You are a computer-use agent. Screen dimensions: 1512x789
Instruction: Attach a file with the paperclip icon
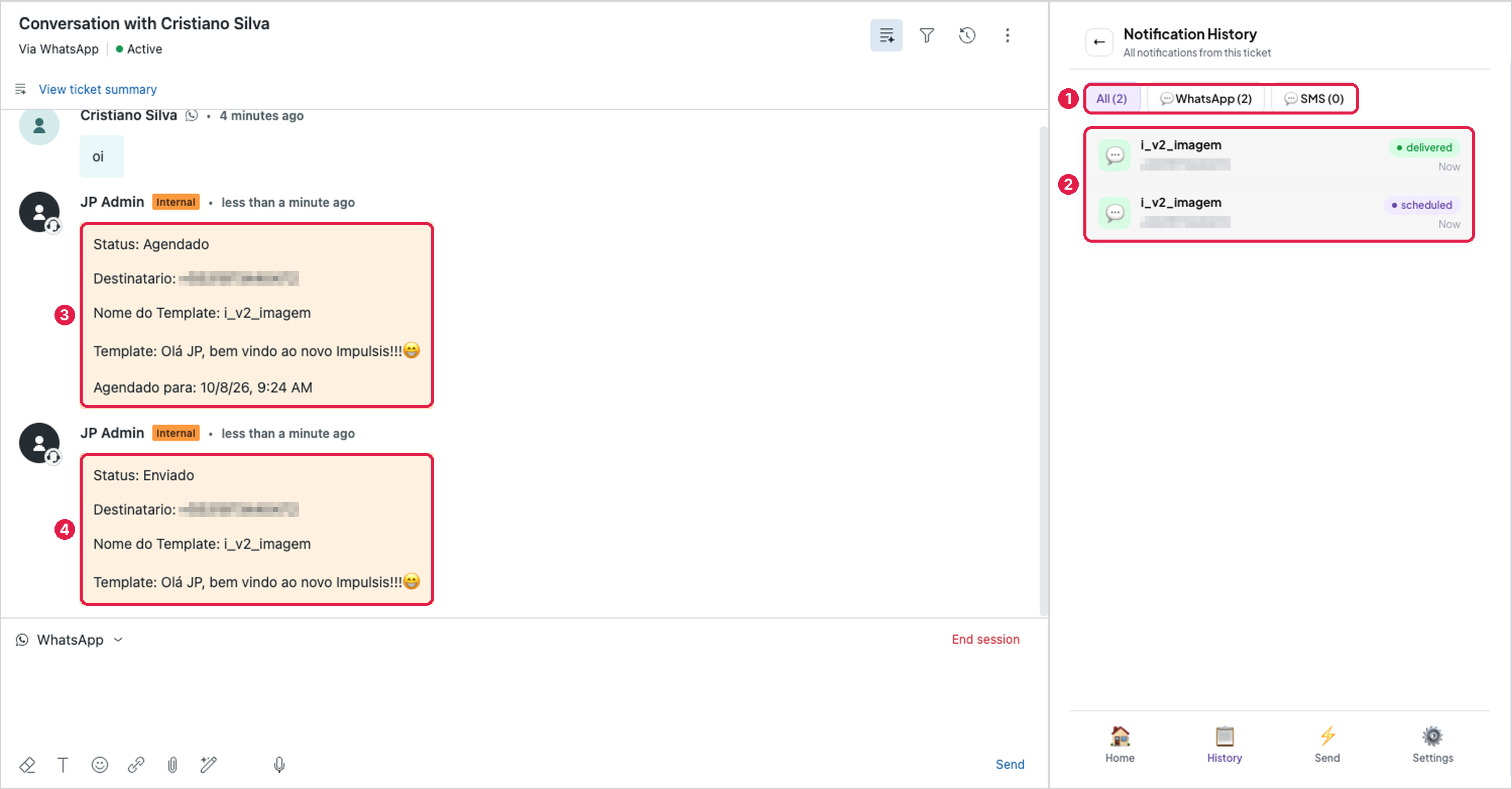point(172,764)
